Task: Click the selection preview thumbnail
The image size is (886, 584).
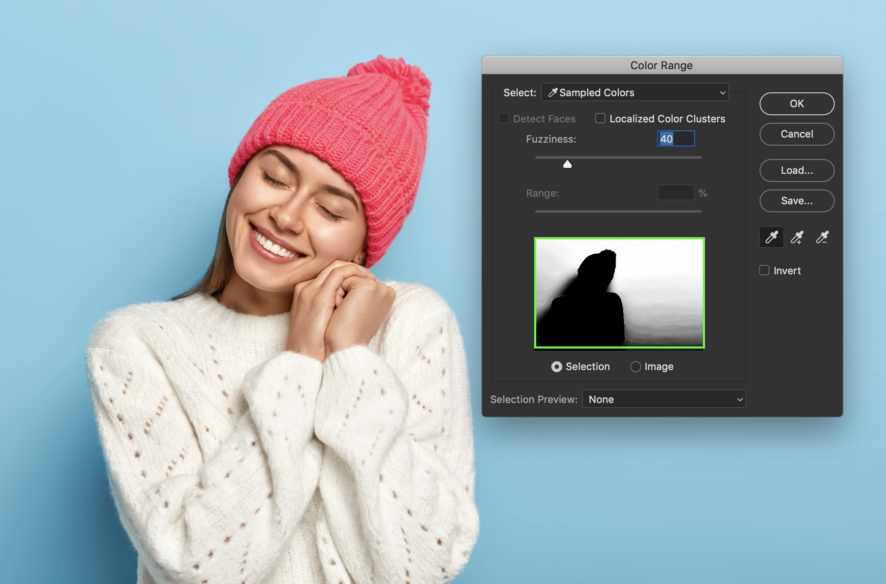Action: [x=619, y=292]
